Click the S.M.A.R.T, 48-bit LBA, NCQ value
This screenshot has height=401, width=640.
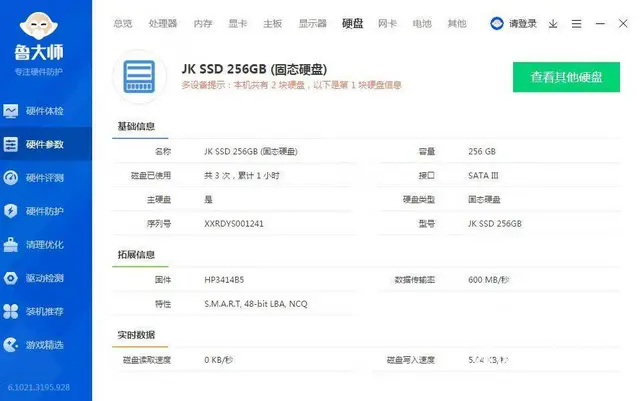tap(256, 304)
